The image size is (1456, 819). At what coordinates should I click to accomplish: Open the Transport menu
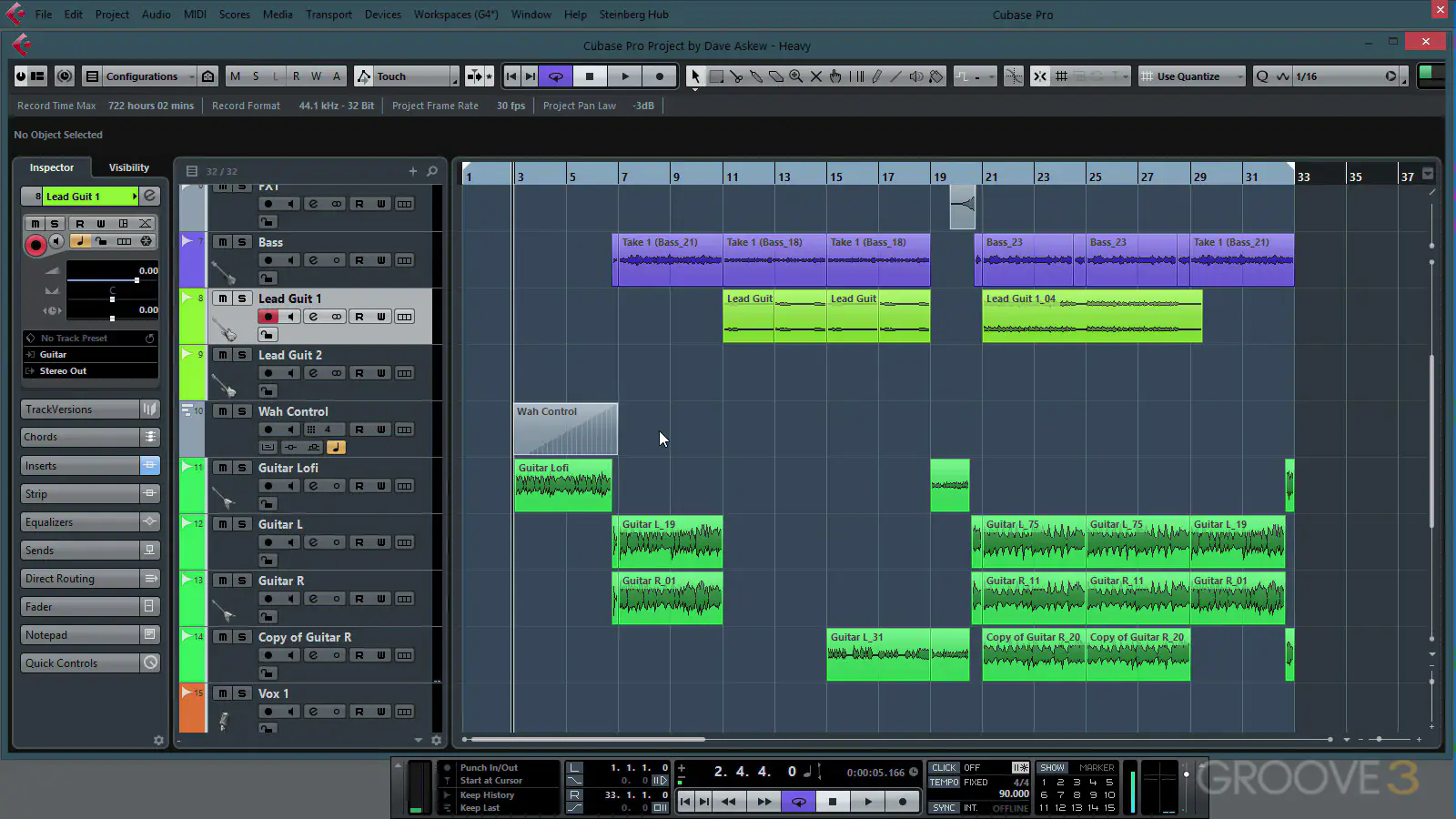point(329,15)
